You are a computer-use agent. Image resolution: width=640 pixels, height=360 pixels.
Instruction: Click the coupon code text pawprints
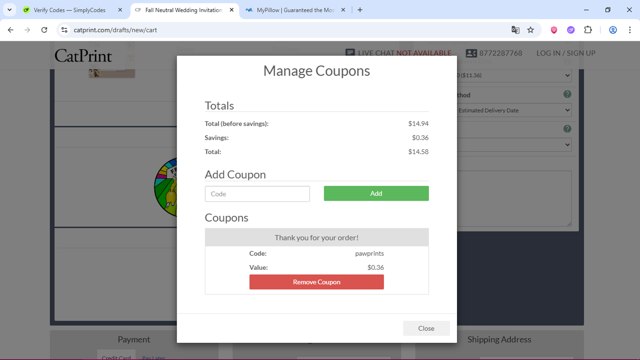coord(369,253)
